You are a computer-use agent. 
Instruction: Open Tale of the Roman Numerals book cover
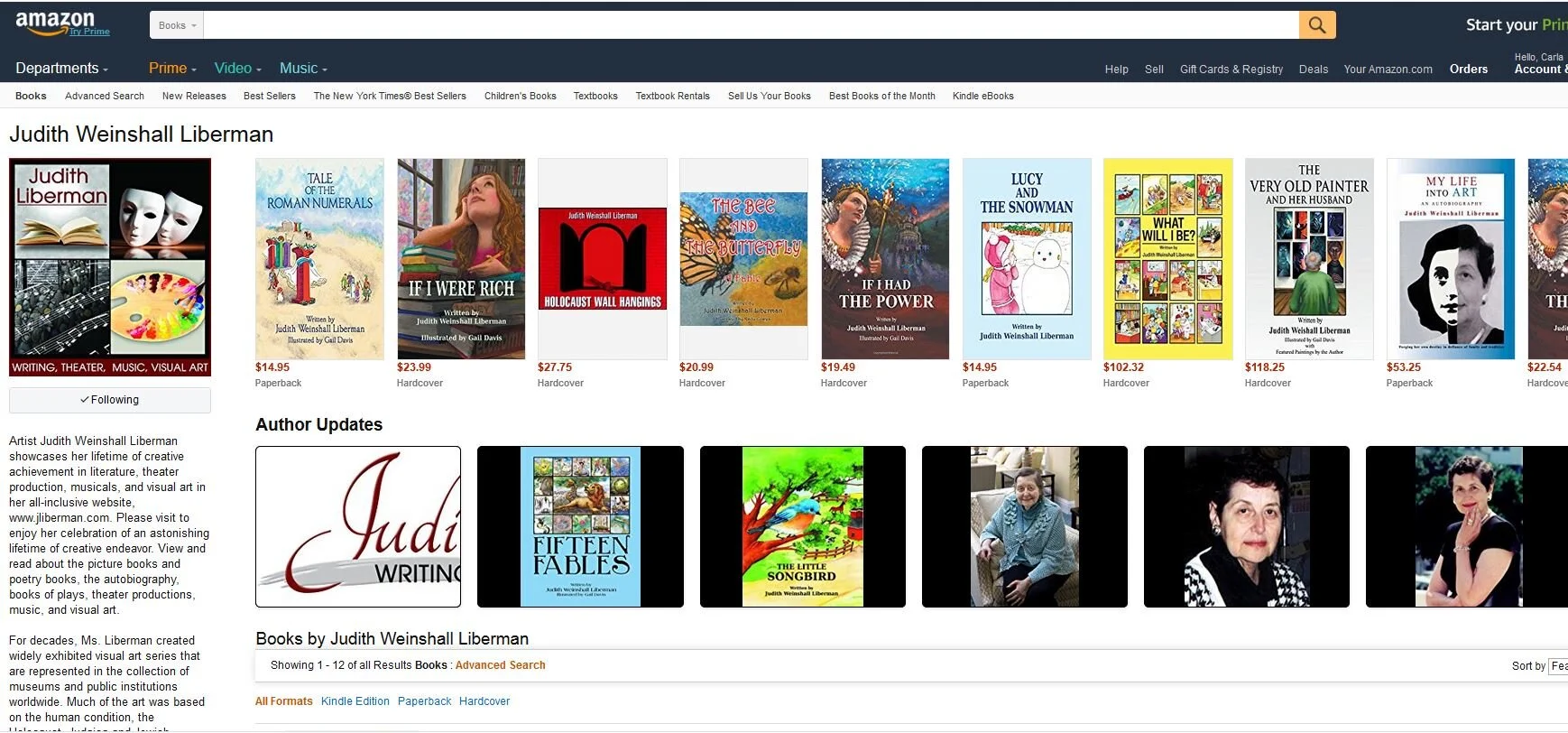(x=319, y=259)
